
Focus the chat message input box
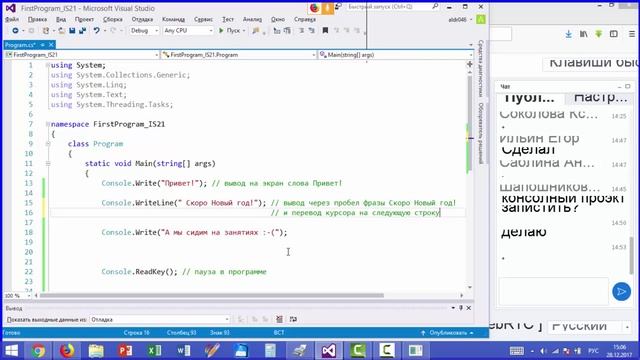click(553, 291)
